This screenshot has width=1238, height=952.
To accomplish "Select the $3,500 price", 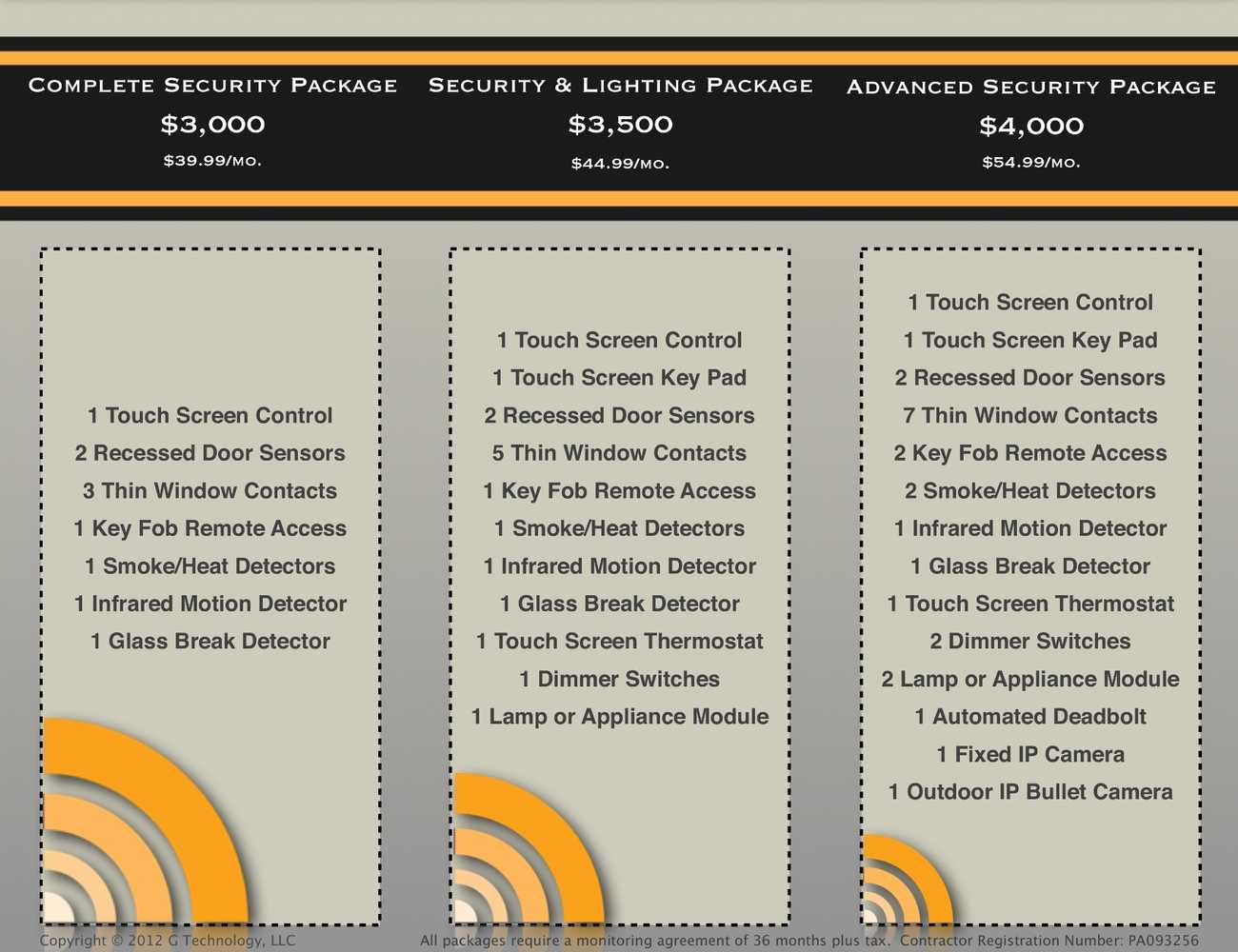I will tap(621, 124).
